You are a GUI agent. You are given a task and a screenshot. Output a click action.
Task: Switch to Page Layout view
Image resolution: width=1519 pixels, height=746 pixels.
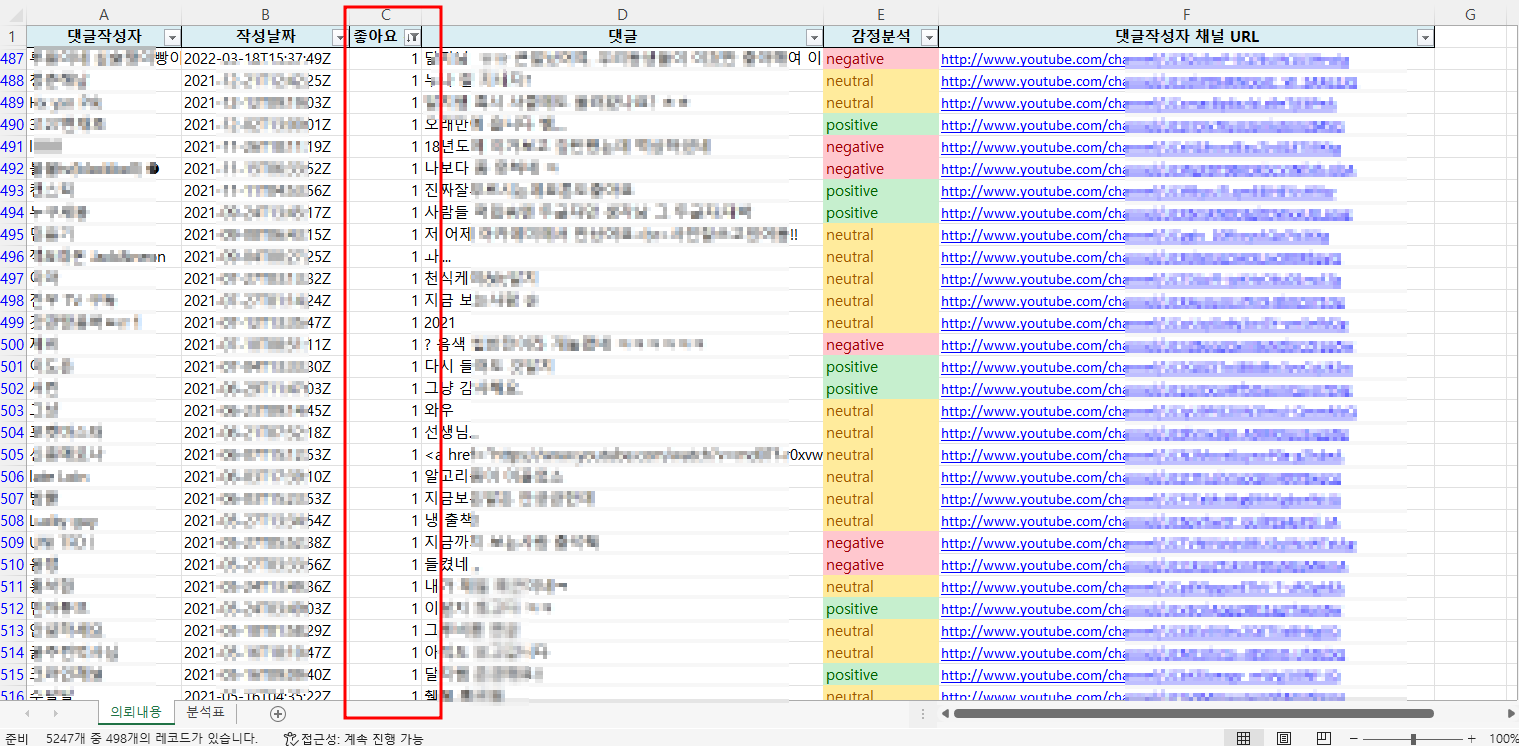(1283, 738)
